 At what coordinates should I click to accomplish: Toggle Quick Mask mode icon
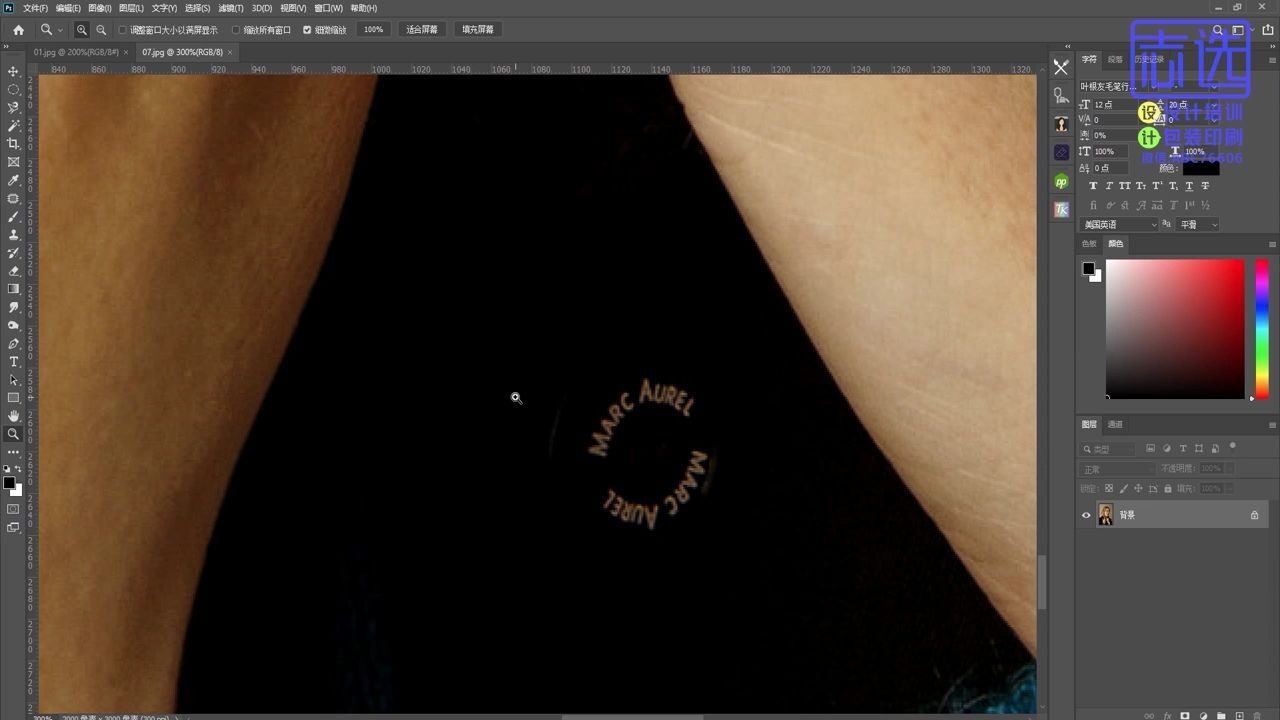click(13, 509)
